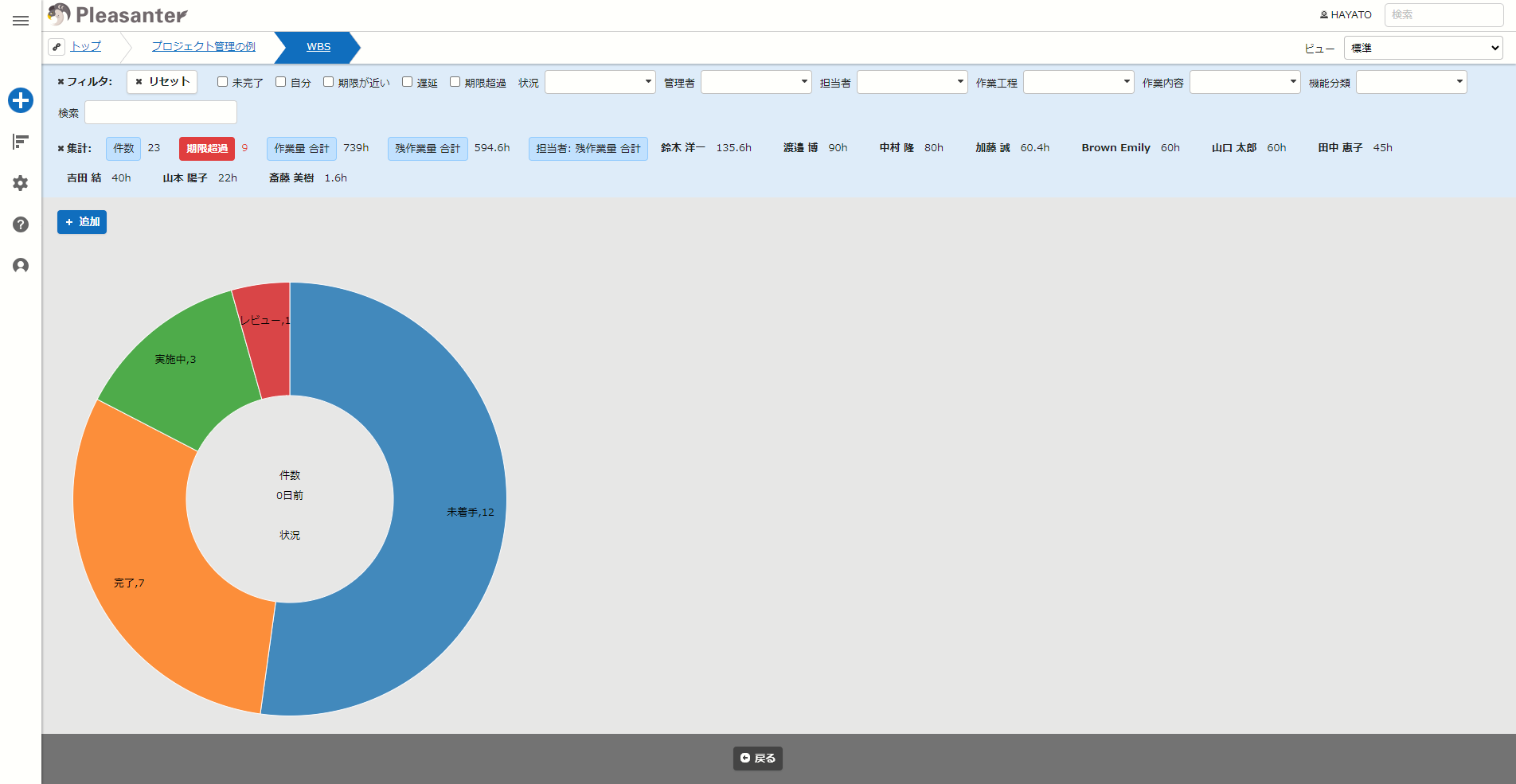Click the 追加 add button
1516x784 pixels.
(x=82, y=222)
